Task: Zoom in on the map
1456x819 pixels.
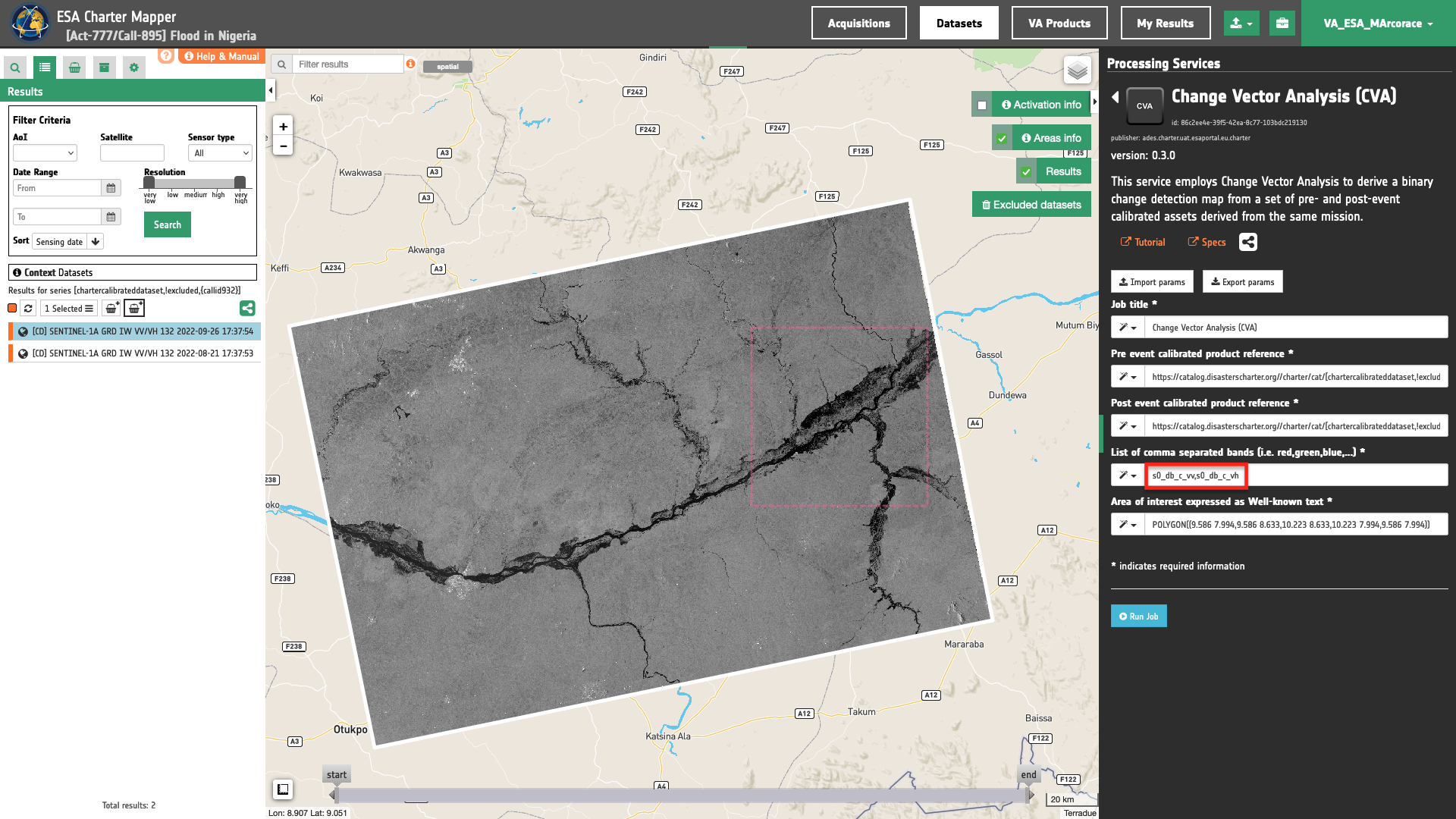Action: 283,127
